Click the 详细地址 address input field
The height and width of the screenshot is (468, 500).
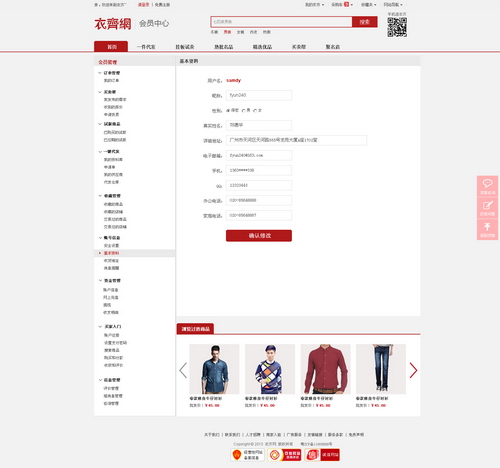pyautogui.click(x=296, y=140)
